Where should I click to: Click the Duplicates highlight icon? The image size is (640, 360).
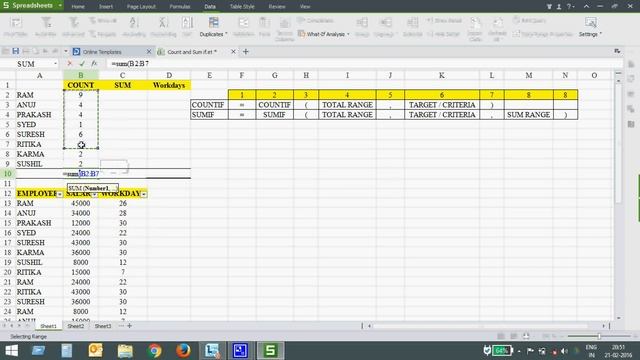point(213,22)
